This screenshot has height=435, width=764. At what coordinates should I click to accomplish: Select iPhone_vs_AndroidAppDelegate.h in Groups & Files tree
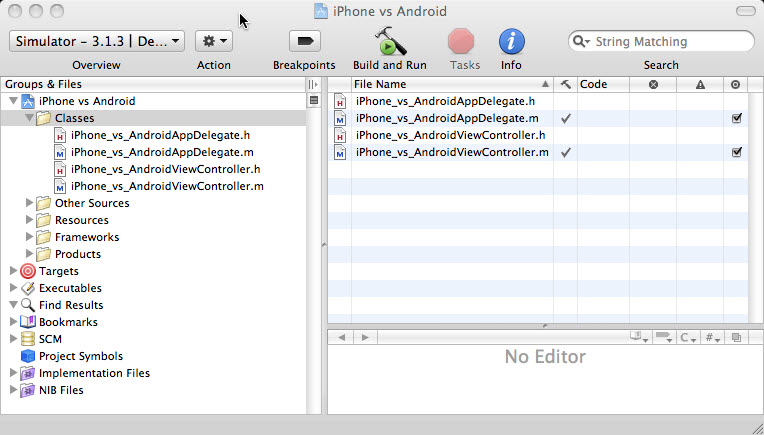[x=160, y=135]
